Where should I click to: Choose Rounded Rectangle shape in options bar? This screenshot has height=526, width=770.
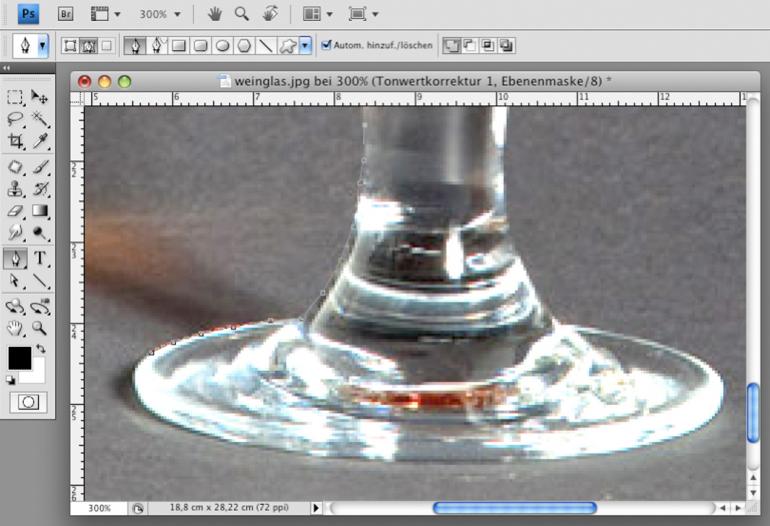pyautogui.click(x=200, y=46)
